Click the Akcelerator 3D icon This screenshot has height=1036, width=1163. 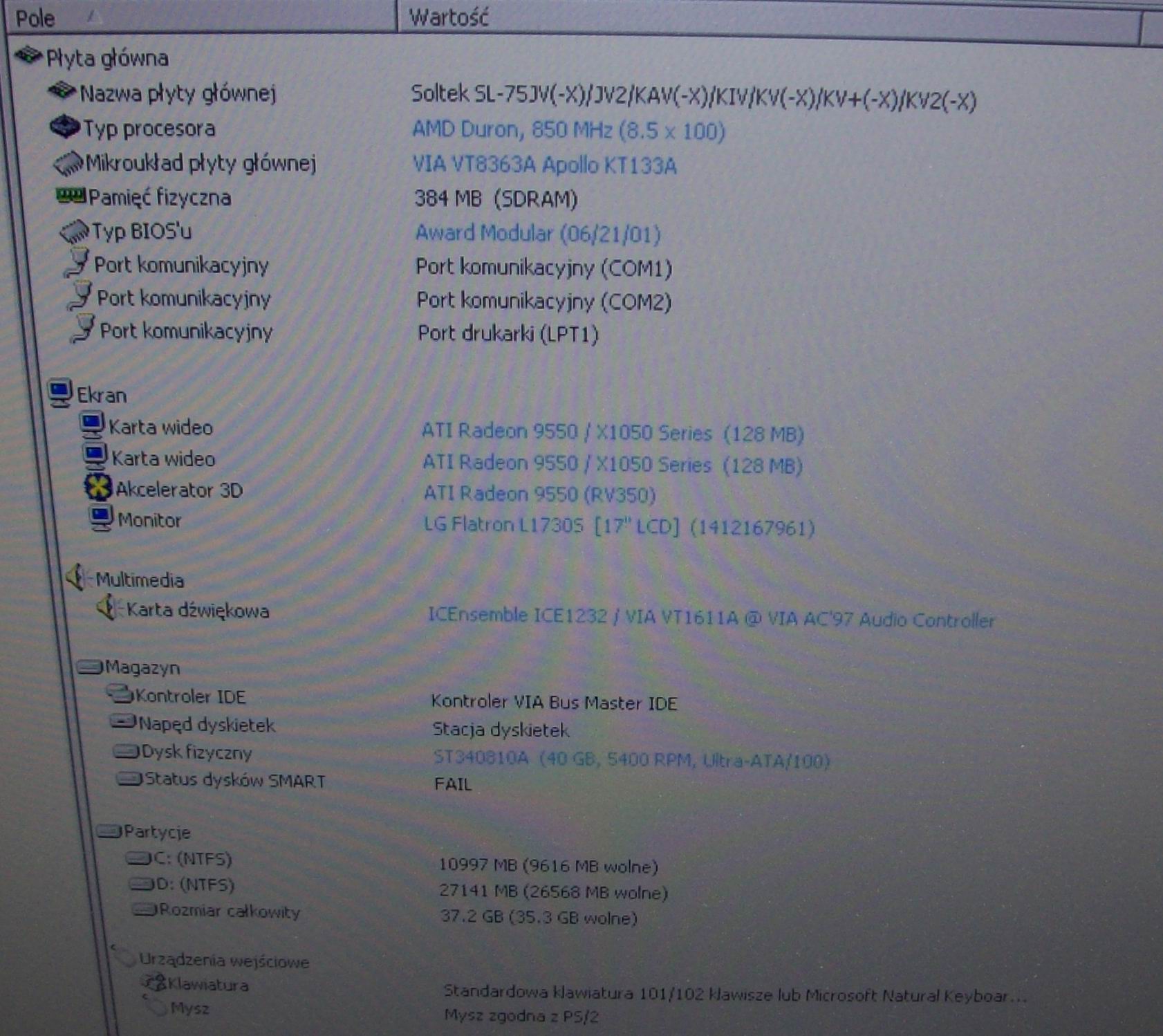(98, 488)
